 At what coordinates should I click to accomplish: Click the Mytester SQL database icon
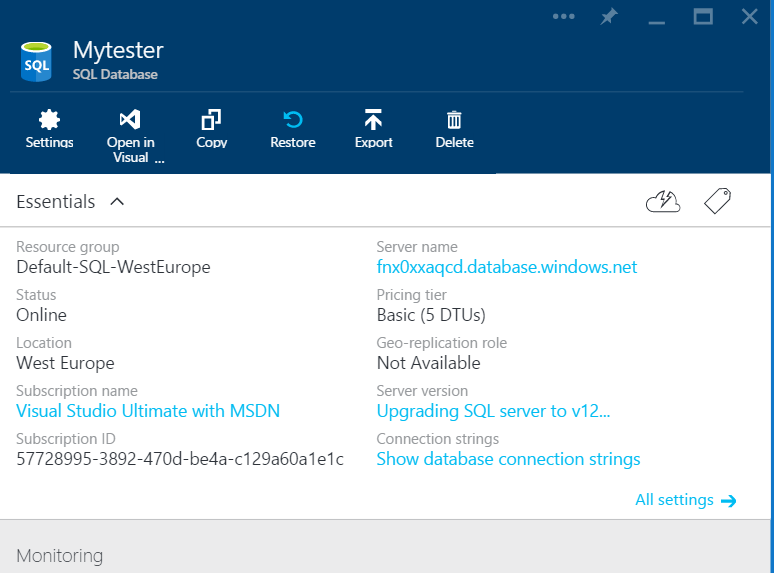pyautogui.click(x=37, y=61)
